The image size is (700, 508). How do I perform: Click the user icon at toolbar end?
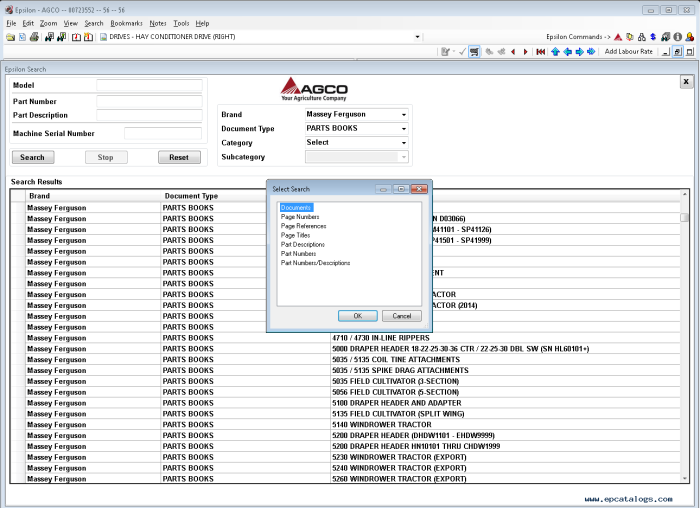click(690, 37)
